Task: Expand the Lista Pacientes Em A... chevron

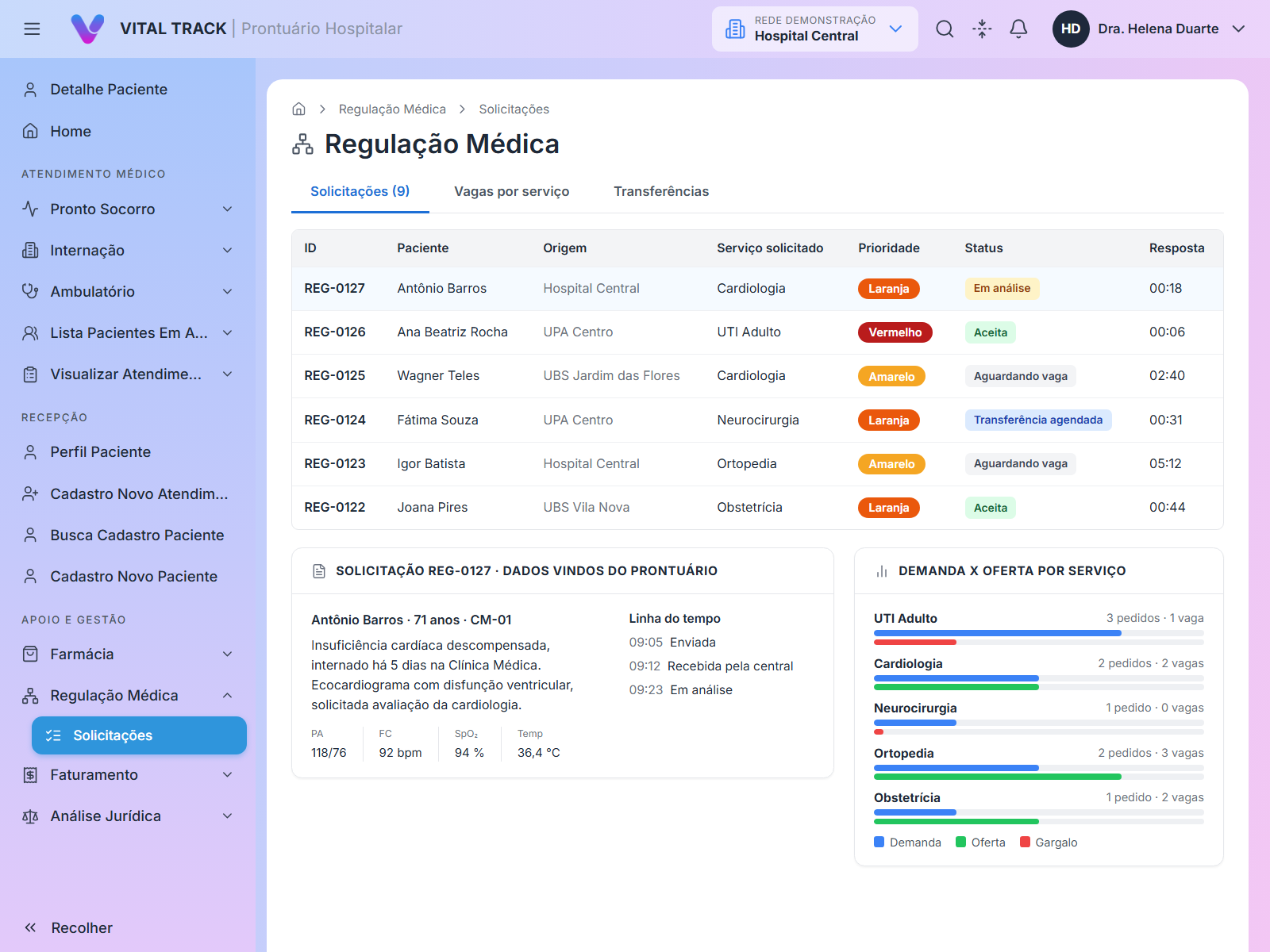Action: (x=228, y=332)
